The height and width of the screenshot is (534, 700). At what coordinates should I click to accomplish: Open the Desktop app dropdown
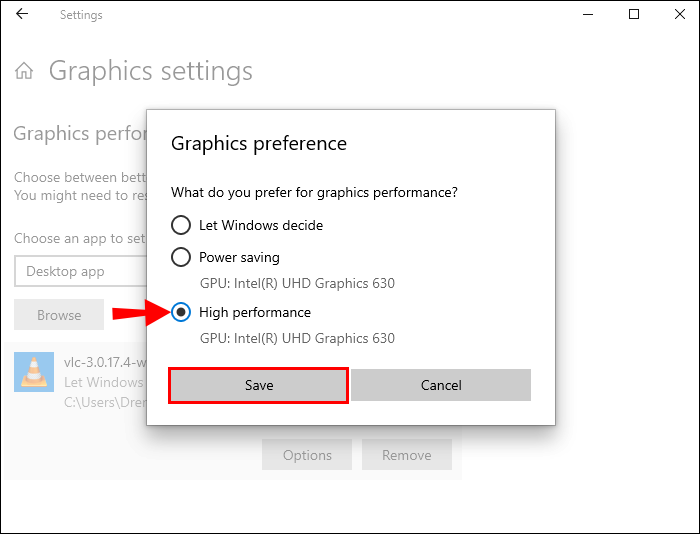81,271
